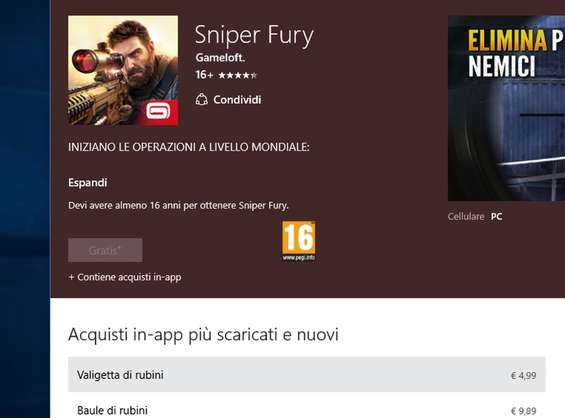Click the Gratis install button
The width and height of the screenshot is (565, 418).
(x=105, y=250)
